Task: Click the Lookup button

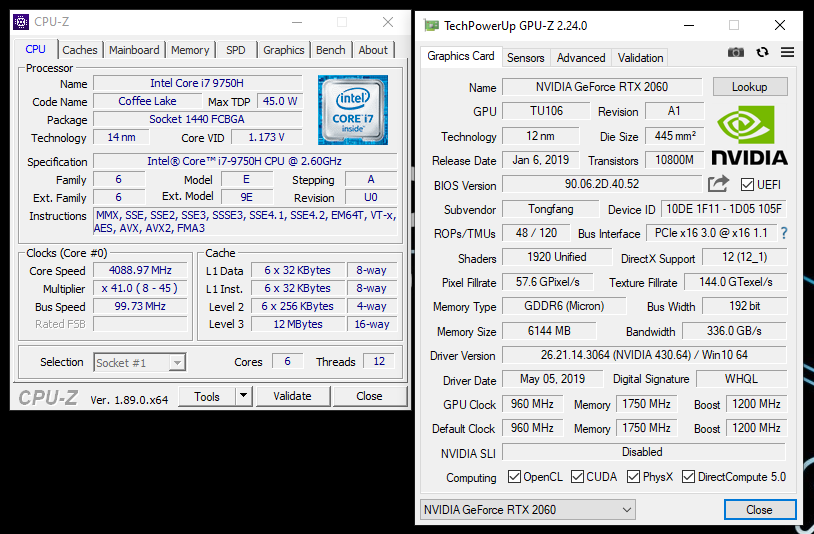Action: point(749,87)
